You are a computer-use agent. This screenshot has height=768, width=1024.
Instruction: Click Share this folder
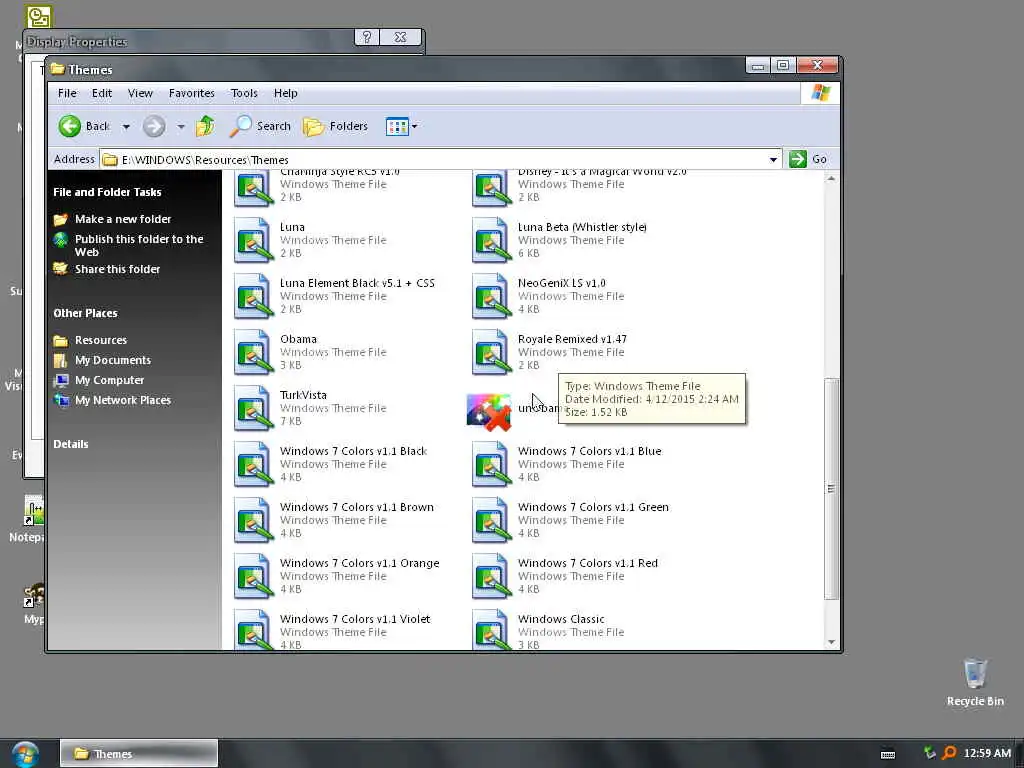point(117,269)
